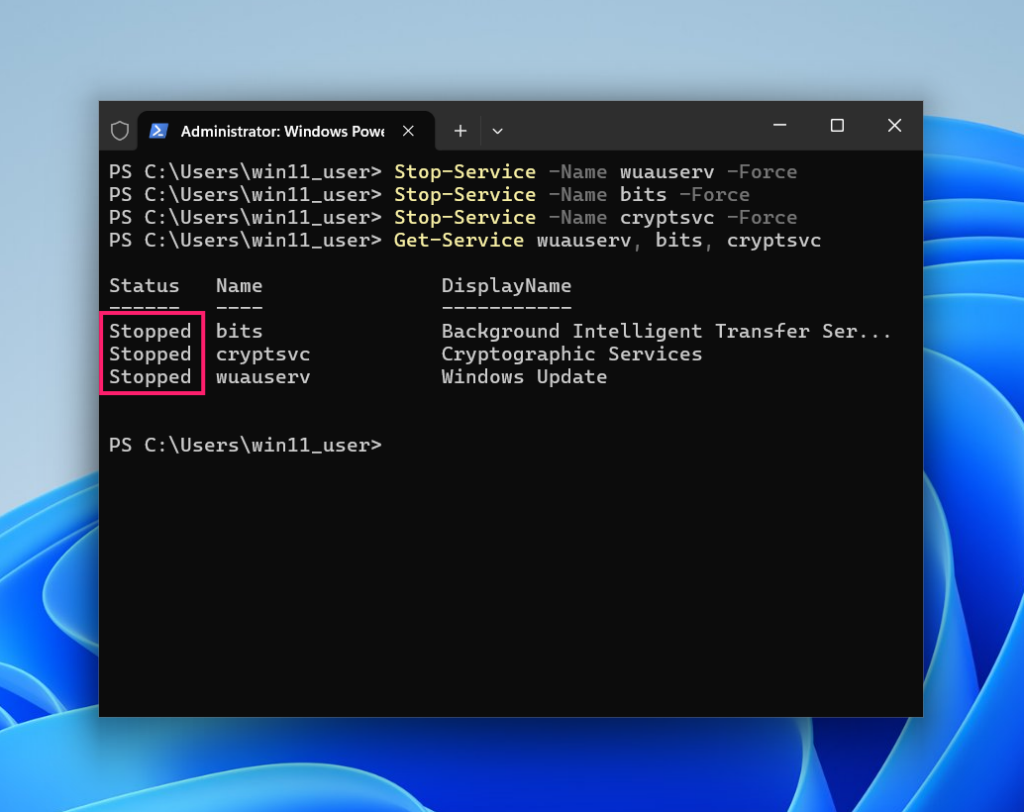
Task: Click the Stopped status in bits row
Action: [150, 331]
